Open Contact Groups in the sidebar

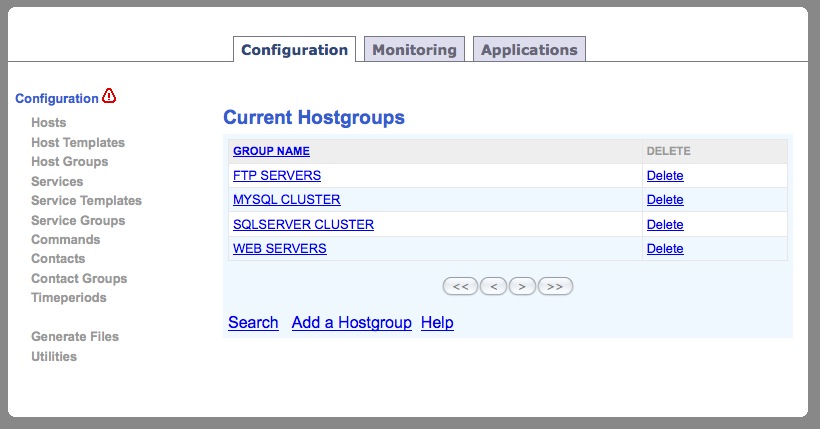coord(79,278)
